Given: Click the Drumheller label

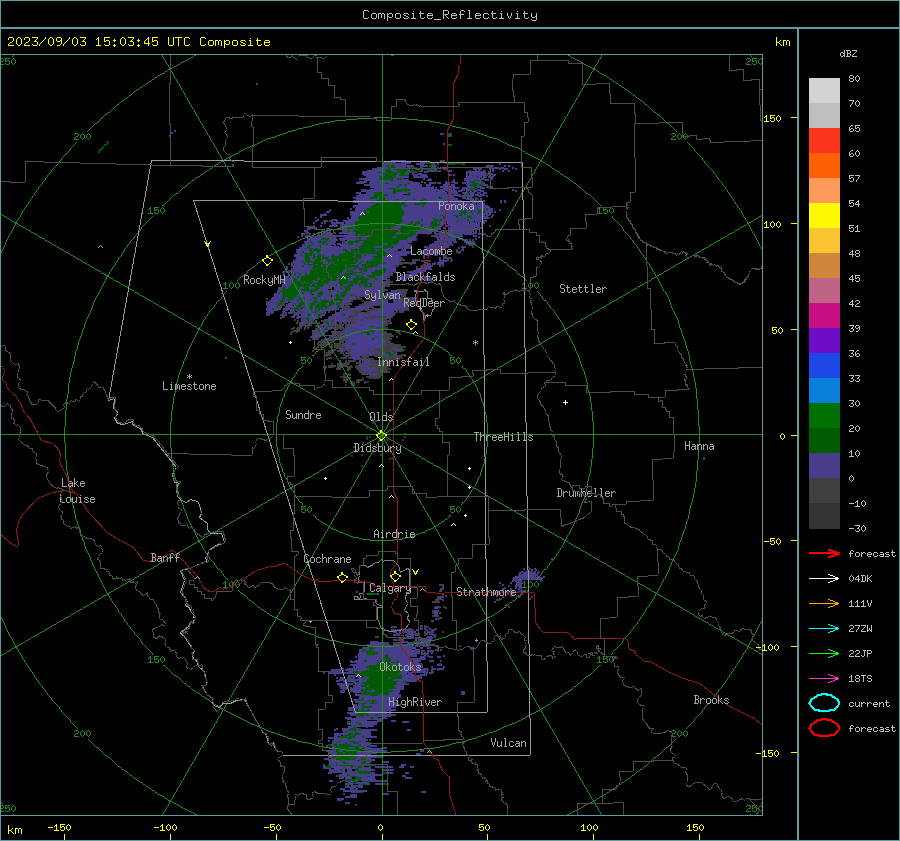Looking at the screenshot, I should (x=586, y=493).
